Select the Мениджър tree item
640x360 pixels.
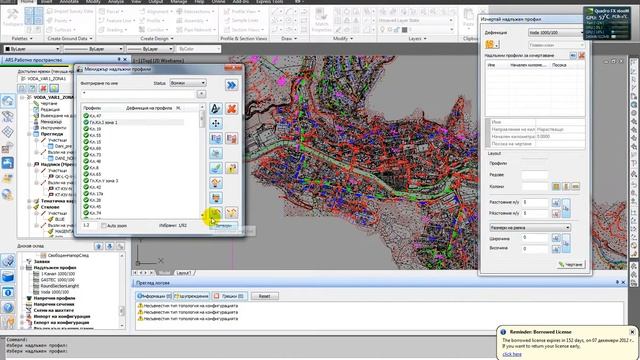click(x=51, y=122)
